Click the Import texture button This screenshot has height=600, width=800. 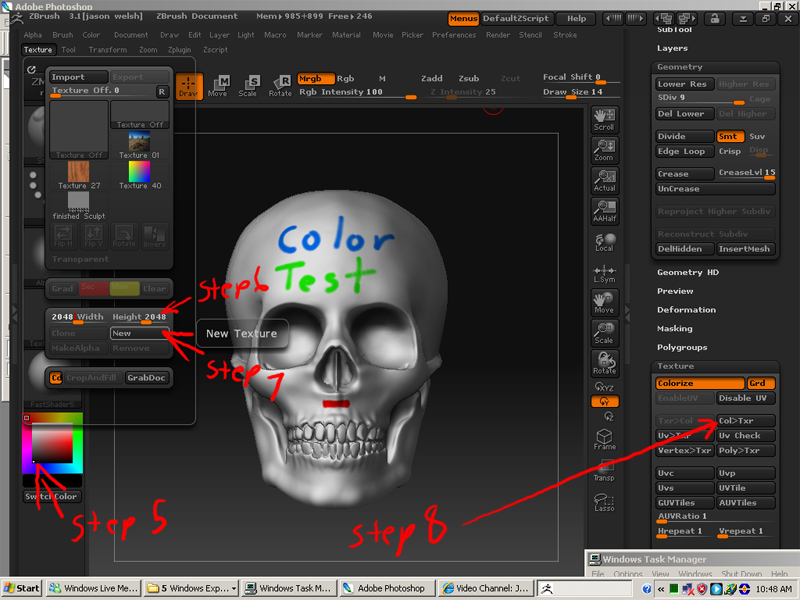point(79,77)
